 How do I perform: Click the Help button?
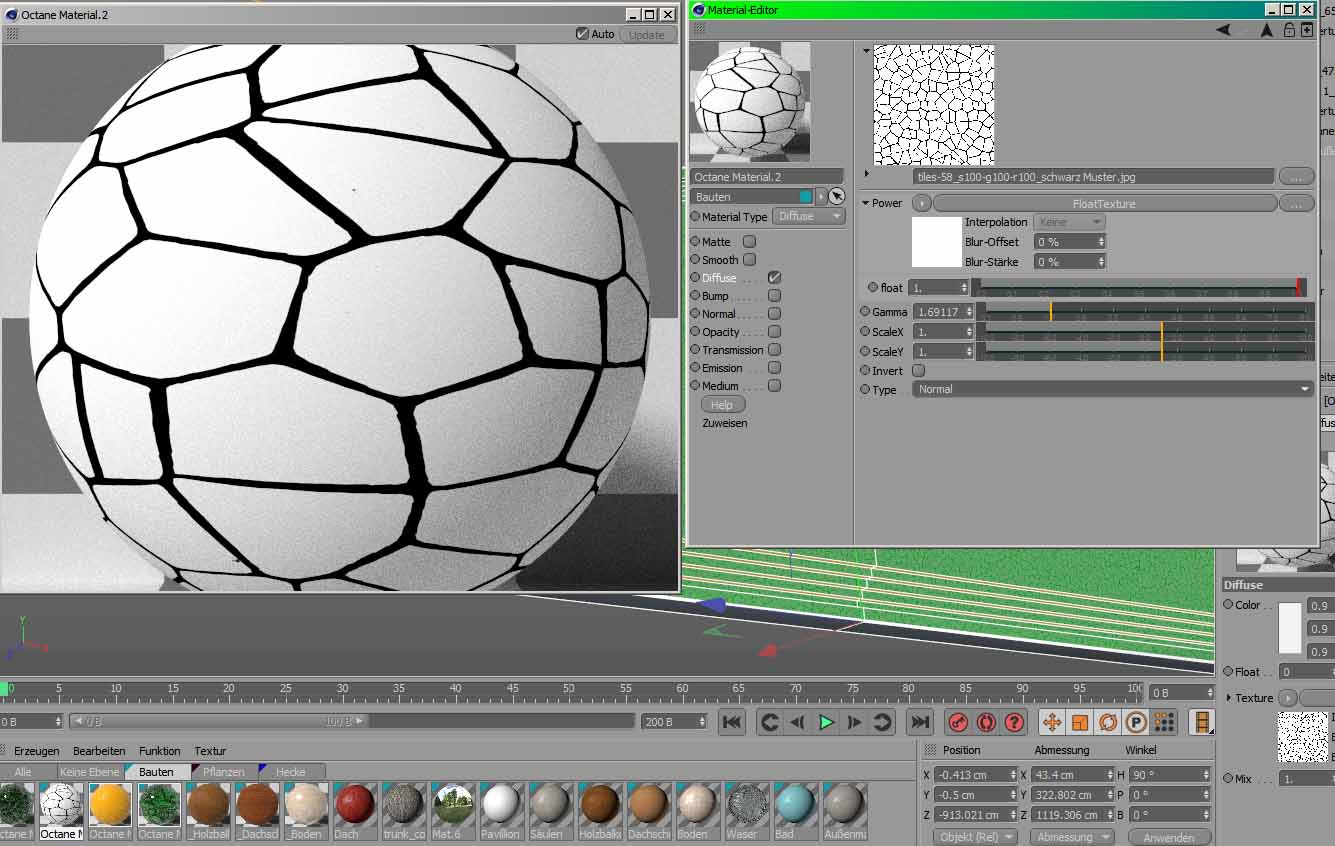pyautogui.click(x=722, y=405)
